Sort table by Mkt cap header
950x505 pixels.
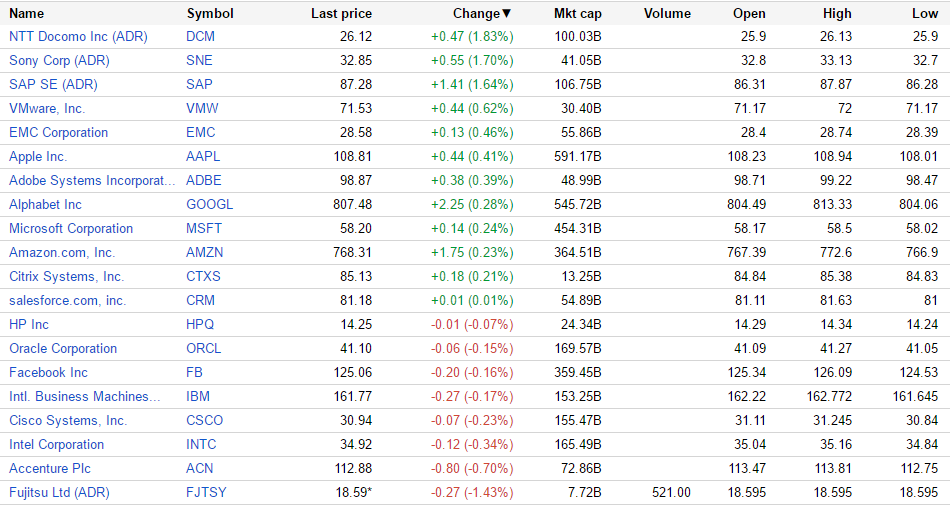(577, 14)
